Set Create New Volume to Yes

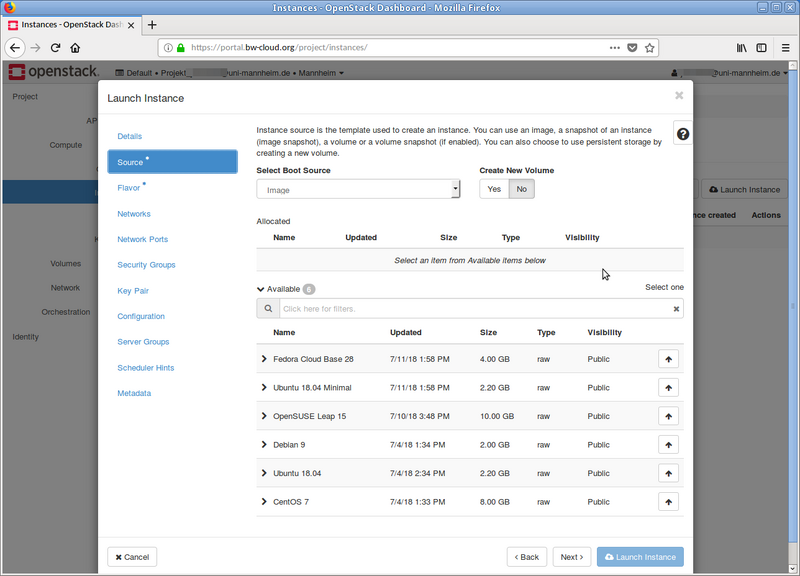493,188
